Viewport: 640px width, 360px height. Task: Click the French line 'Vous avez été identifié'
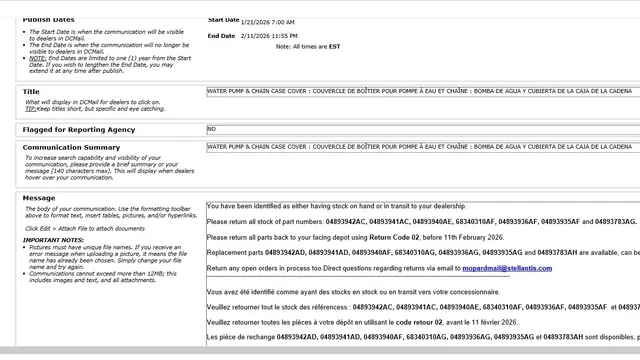pyautogui.click(x=353, y=292)
